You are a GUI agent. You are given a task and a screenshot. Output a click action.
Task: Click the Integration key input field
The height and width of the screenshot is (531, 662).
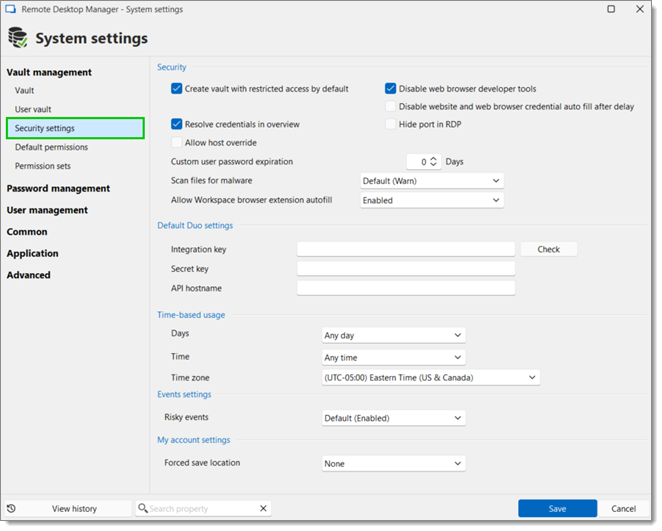[406, 249]
